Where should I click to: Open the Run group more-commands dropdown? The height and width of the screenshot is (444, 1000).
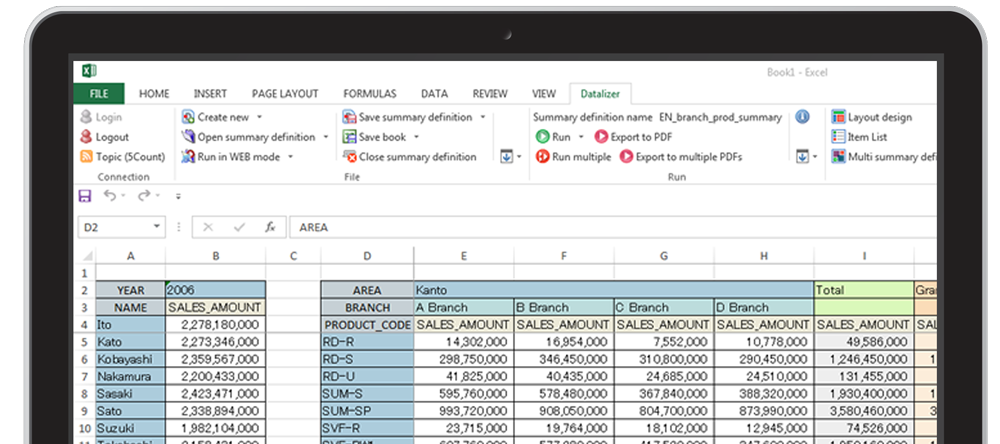pos(807,157)
